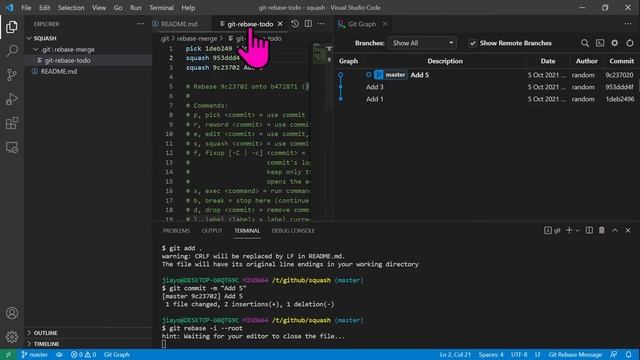Image resolution: width=640 pixels, height=360 pixels.
Task: Select the TERMINAL panel tab
Action: coord(247,231)
